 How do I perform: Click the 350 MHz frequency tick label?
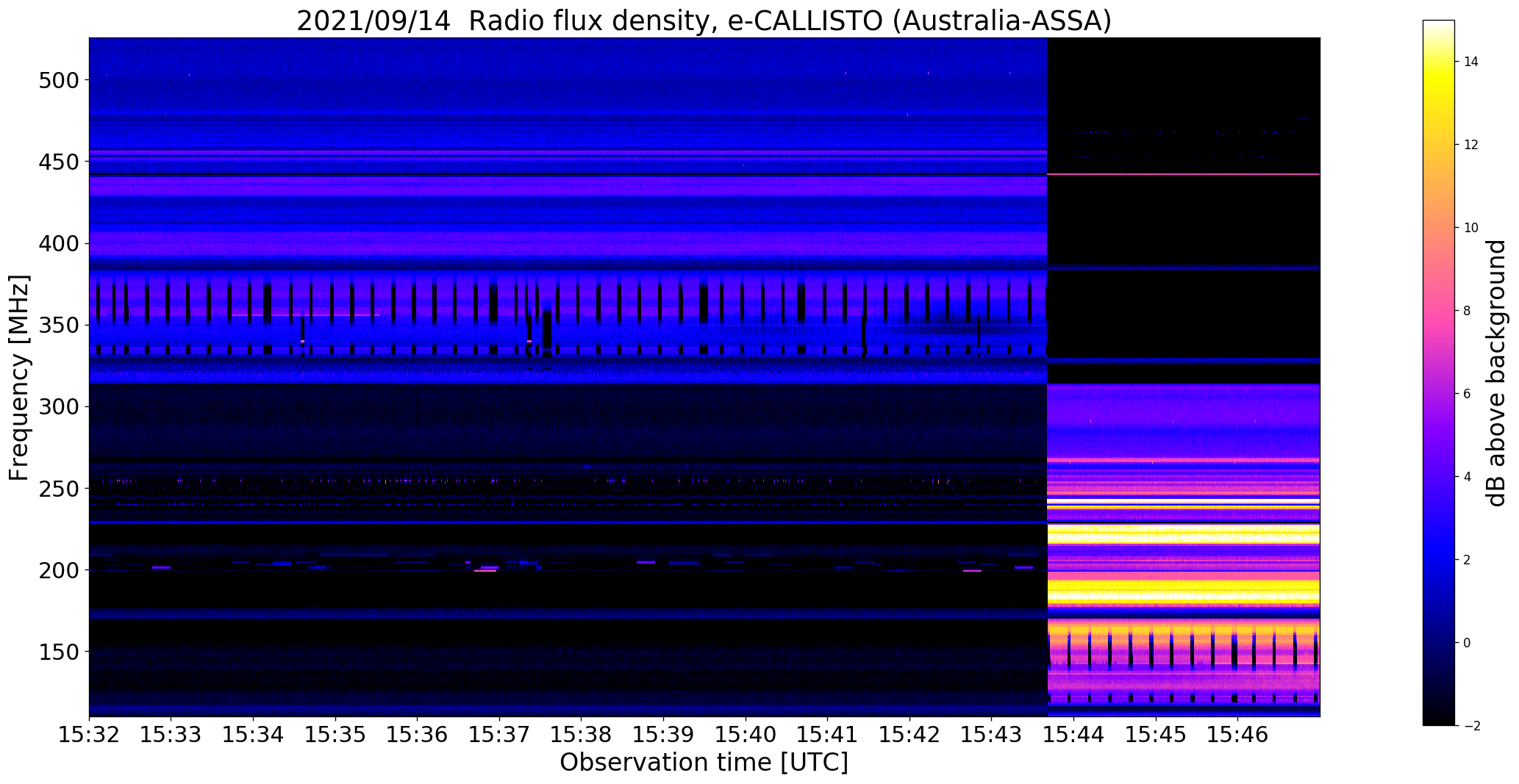click(x=60, y=325)
